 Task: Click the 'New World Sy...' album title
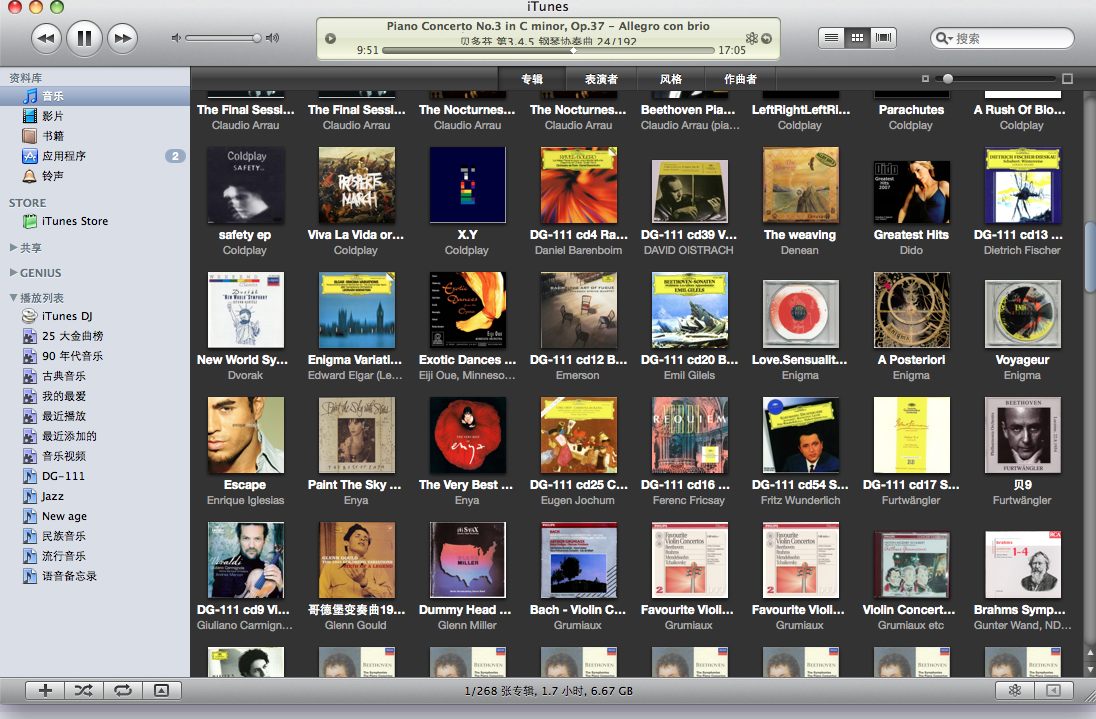click(x=243, y=360)
